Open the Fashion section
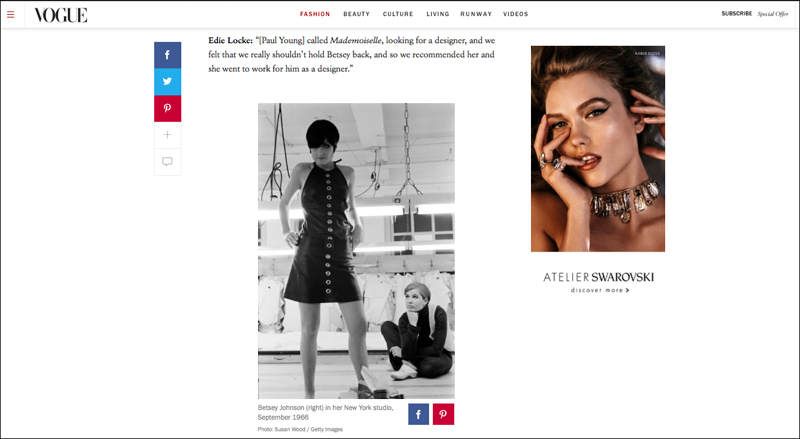Image resolution: width=800 pixels, height=439 pixels. coord(315,14)
